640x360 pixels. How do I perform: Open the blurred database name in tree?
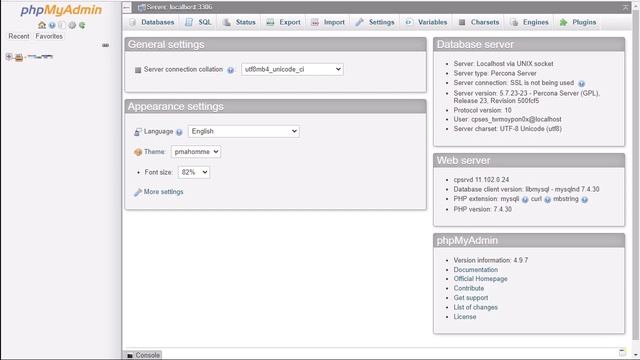point(40,57)
